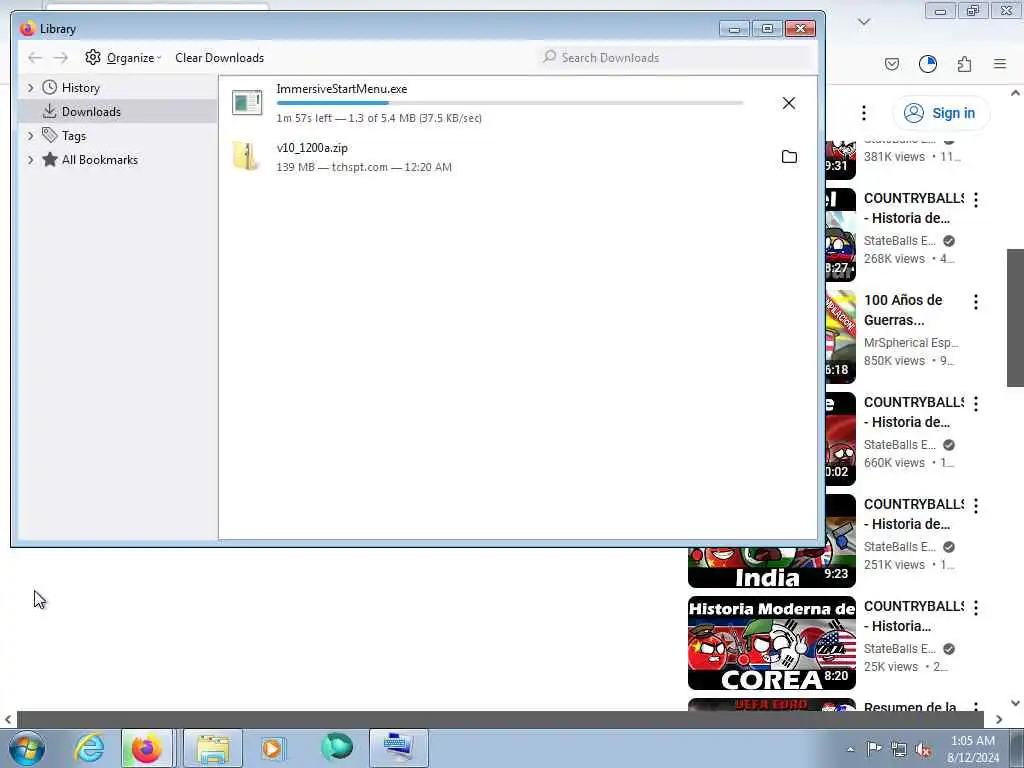The height and width of the screenshot is (768, 1024).
Task: Select Downloads in the sidebar
Action: pyautogui.click(x=91, y=112)
